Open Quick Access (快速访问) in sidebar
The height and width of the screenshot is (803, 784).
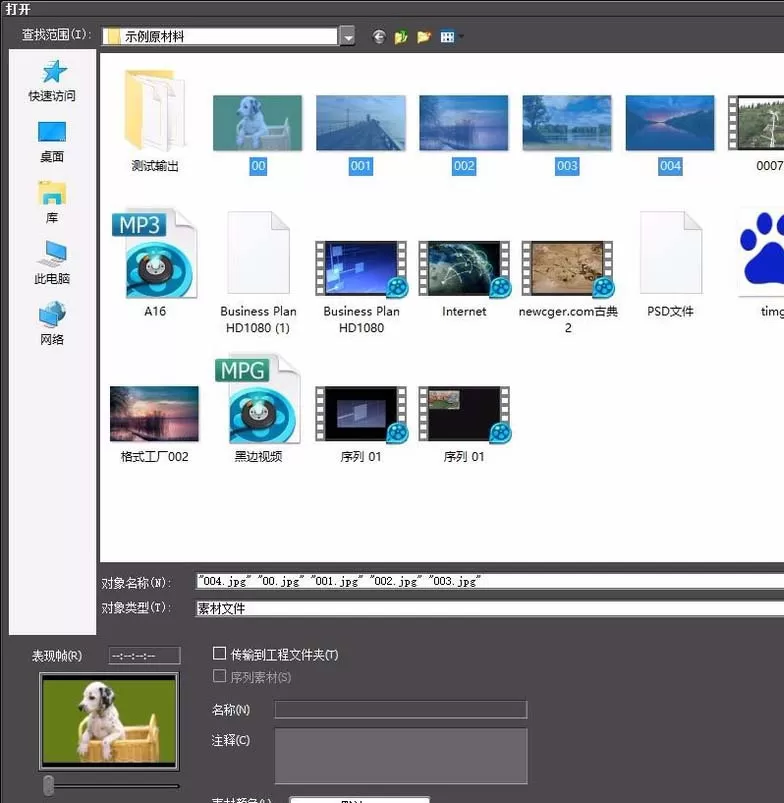(x=52, y=81)
